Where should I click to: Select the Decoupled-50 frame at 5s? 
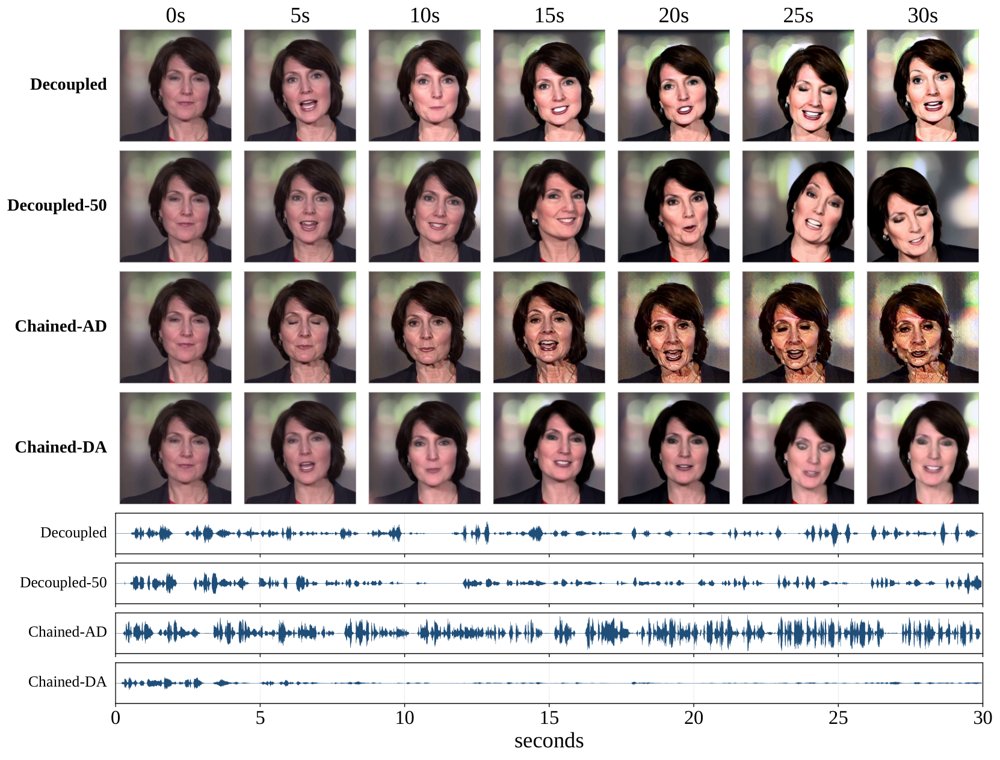300,207
